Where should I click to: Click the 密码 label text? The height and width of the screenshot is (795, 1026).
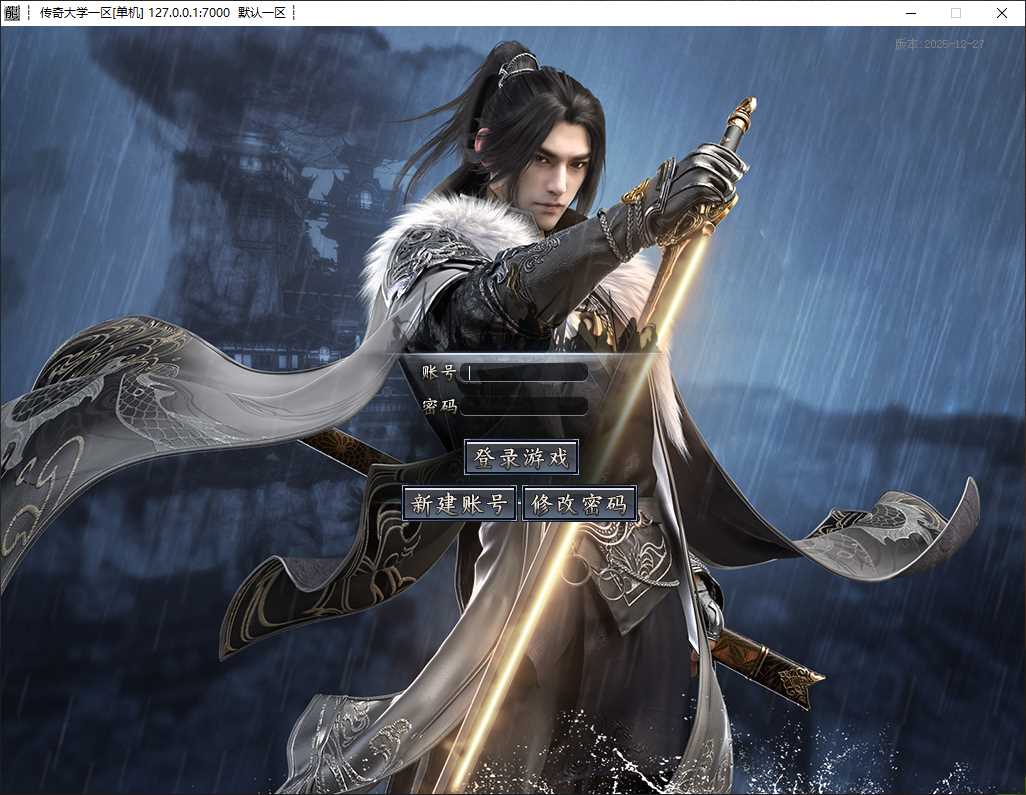(x=438, y=406)
